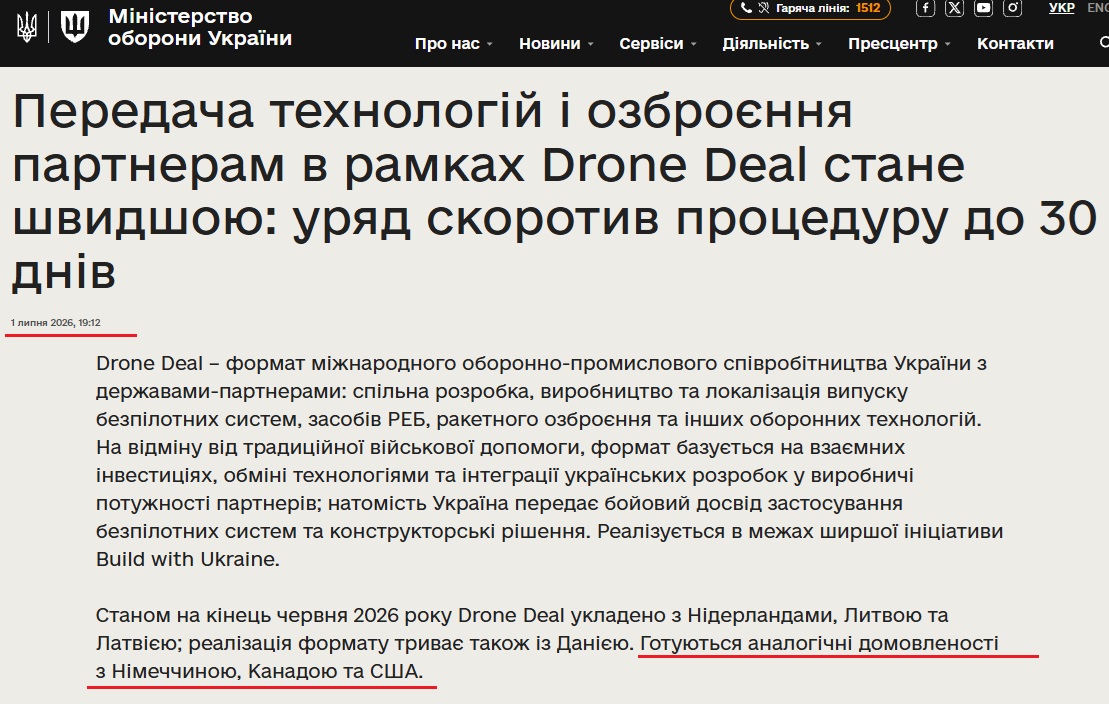
Task: Click the Міністерство оборони України site title
Action: coord(200,27)
